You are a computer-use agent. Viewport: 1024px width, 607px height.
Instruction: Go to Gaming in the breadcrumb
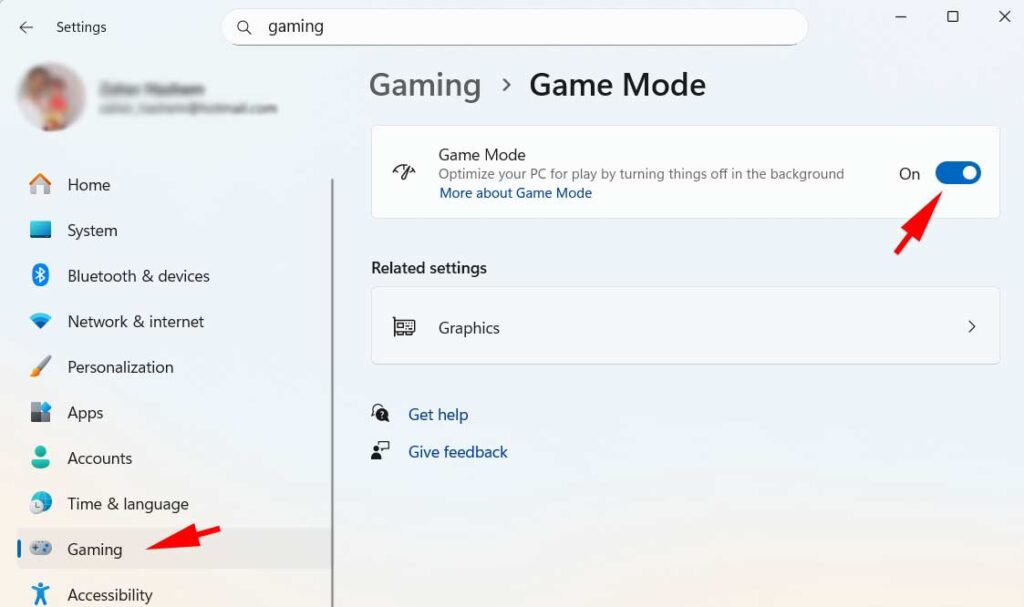(425, 85)
